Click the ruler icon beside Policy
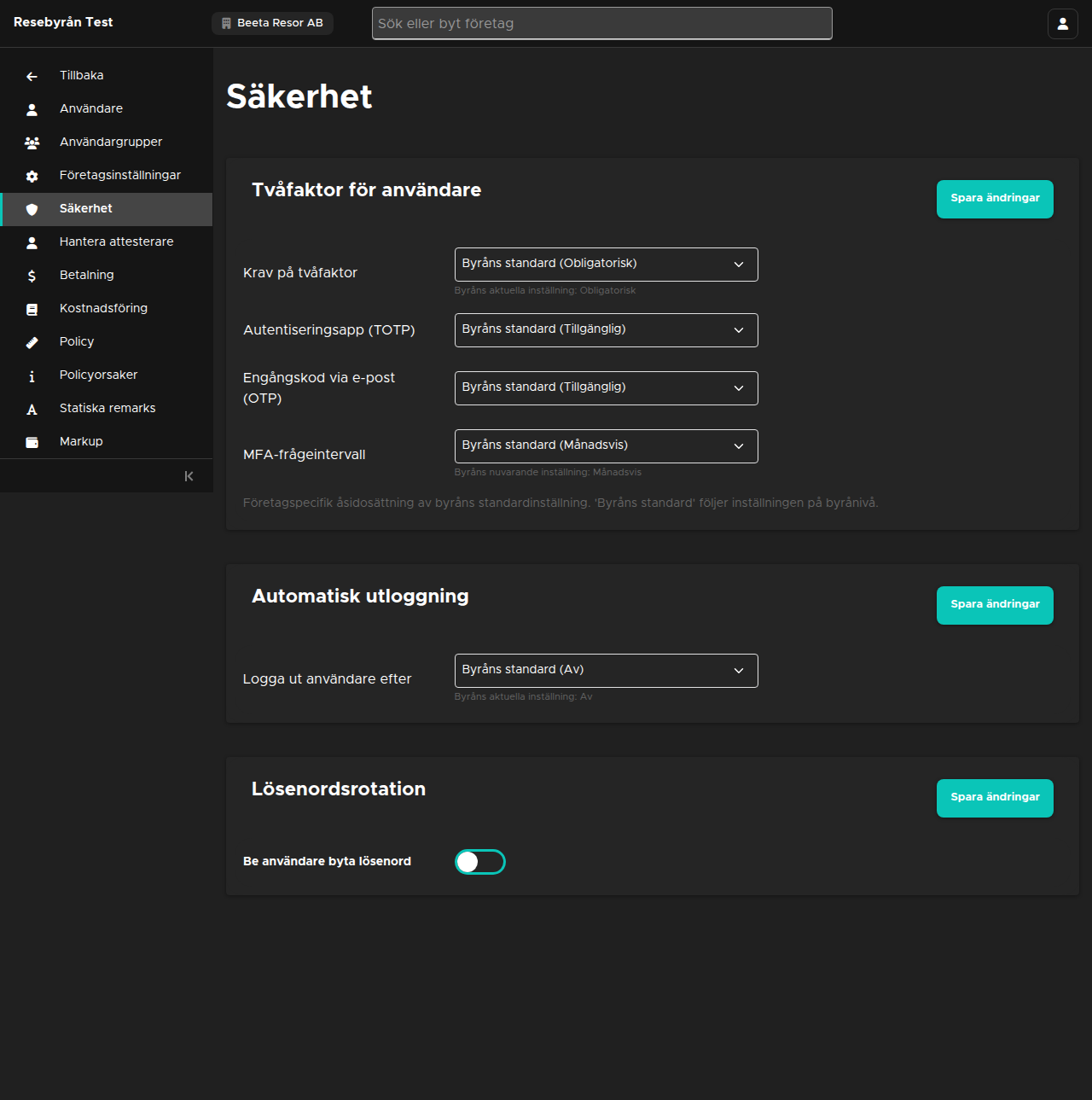1092x1100 pixels. 32,342
